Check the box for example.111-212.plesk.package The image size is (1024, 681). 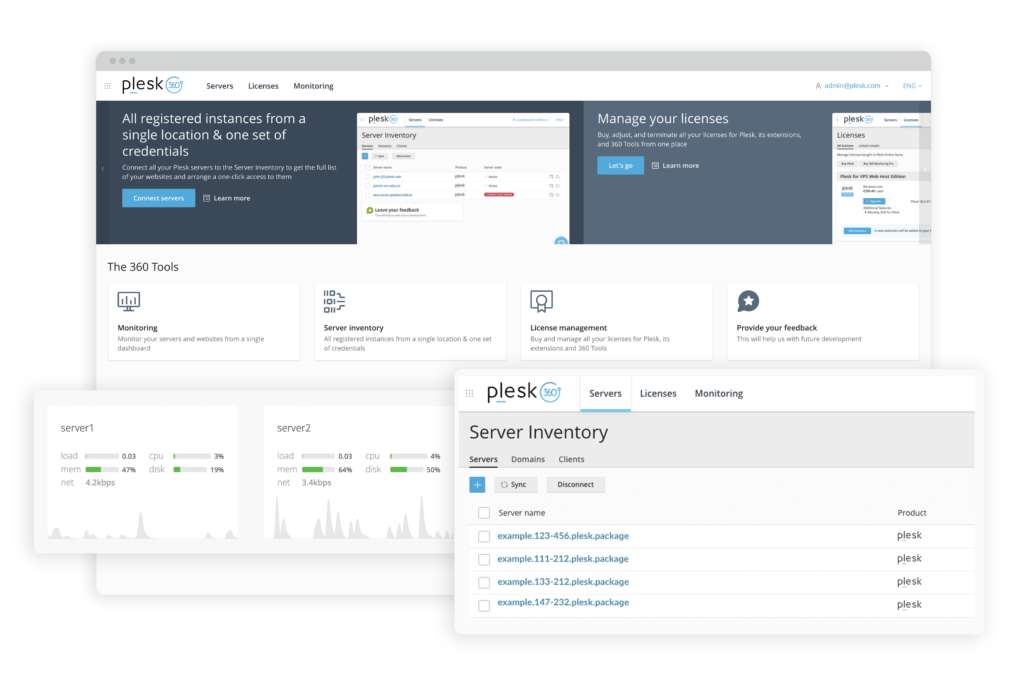pos(484,560)
